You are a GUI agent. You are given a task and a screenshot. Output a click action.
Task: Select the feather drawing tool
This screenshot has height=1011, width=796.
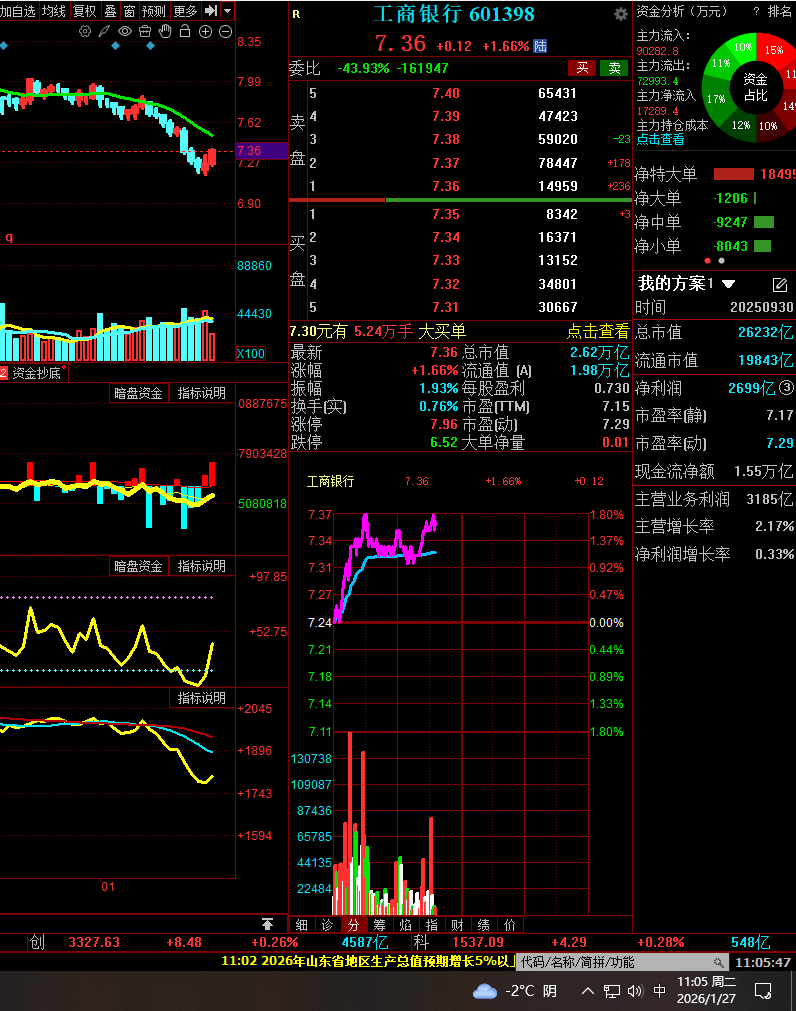point(104,31)
